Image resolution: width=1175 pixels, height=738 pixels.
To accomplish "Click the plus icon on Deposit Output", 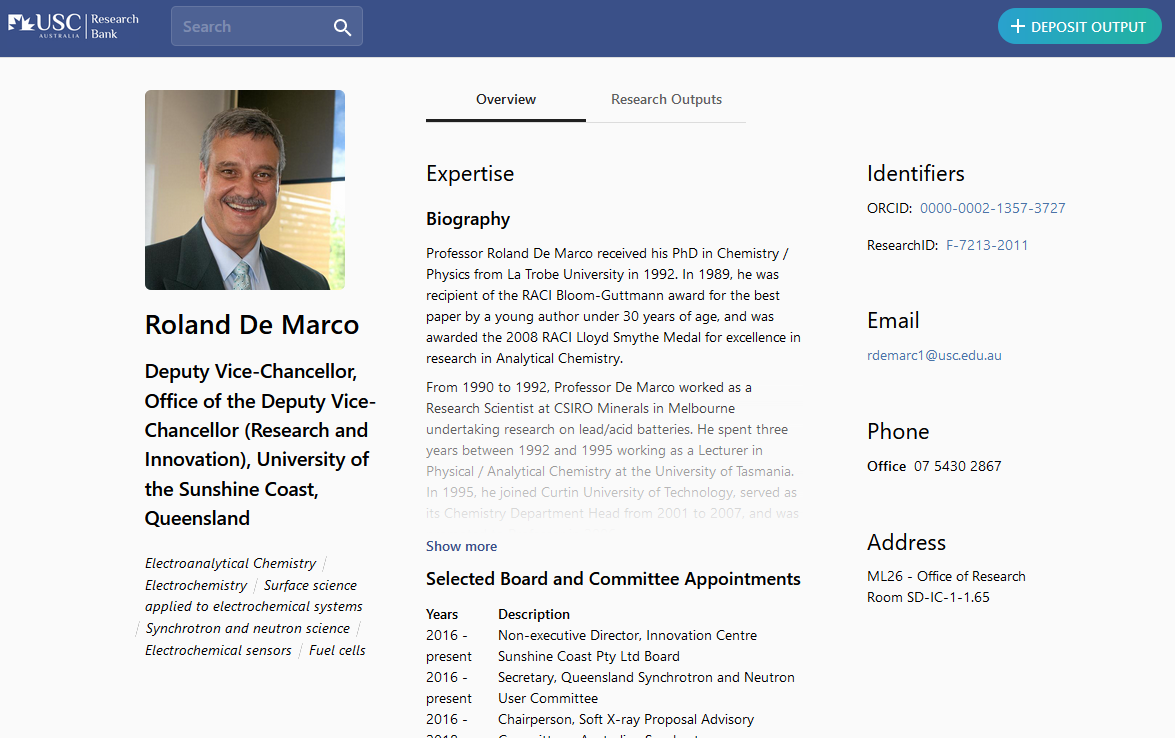I will pos(1018,26).
